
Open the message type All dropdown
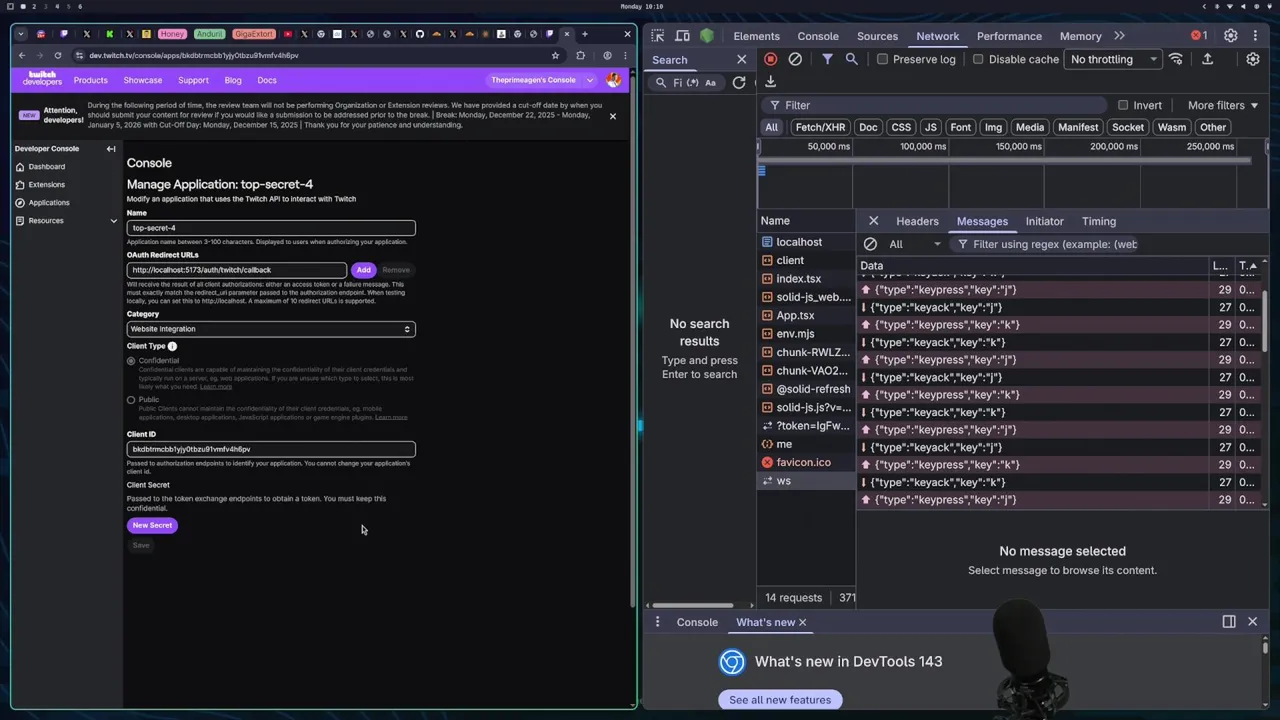[915, 244]
